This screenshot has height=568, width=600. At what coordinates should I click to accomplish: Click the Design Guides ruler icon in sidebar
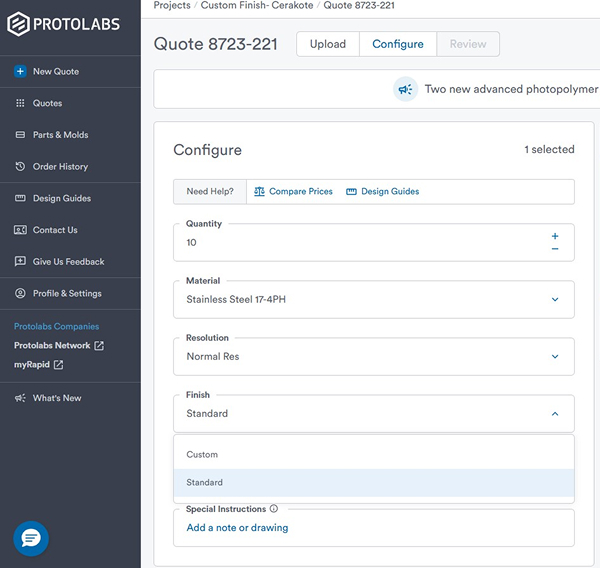20,198
